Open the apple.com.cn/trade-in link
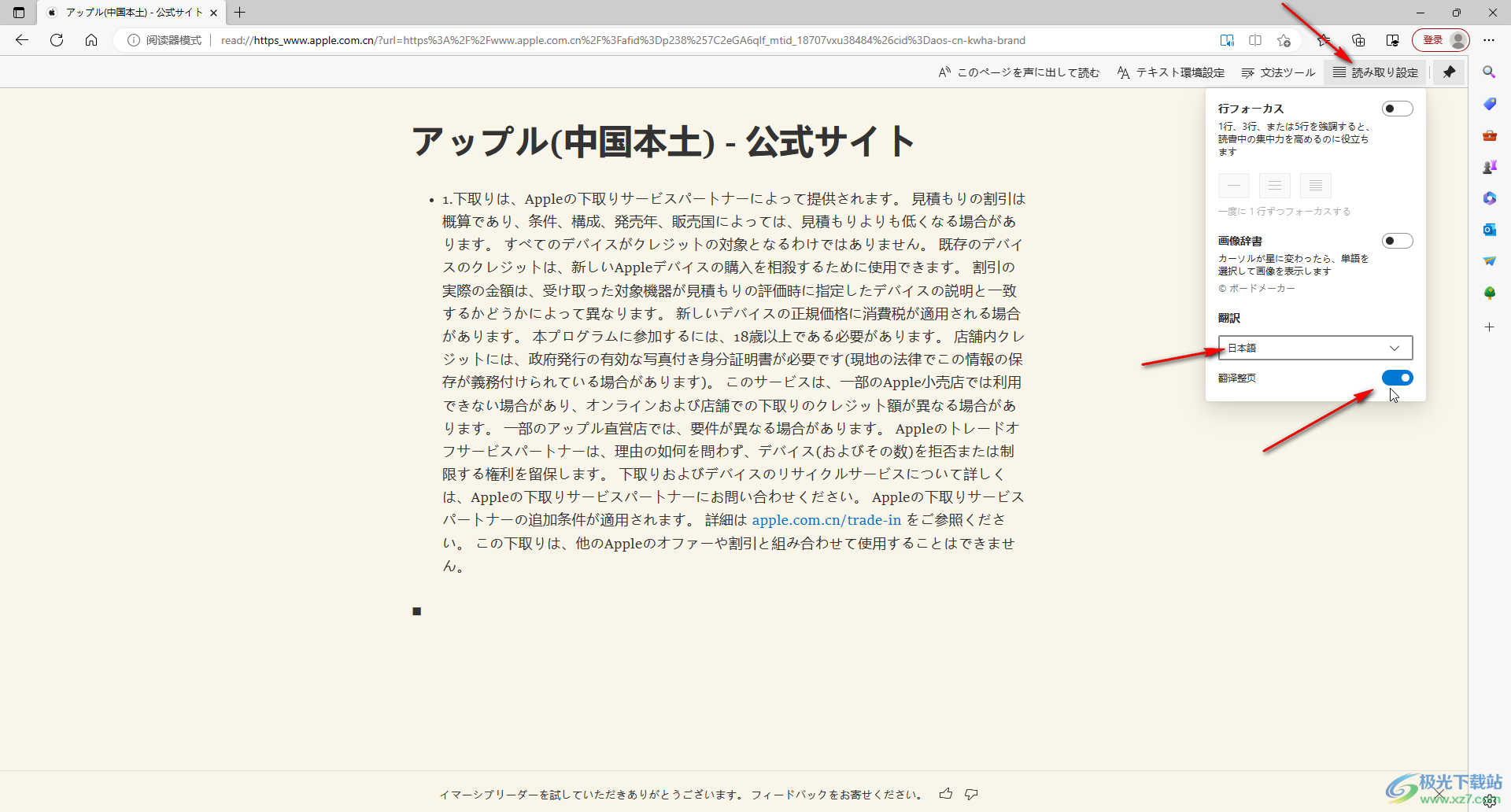 click(826, 520)
